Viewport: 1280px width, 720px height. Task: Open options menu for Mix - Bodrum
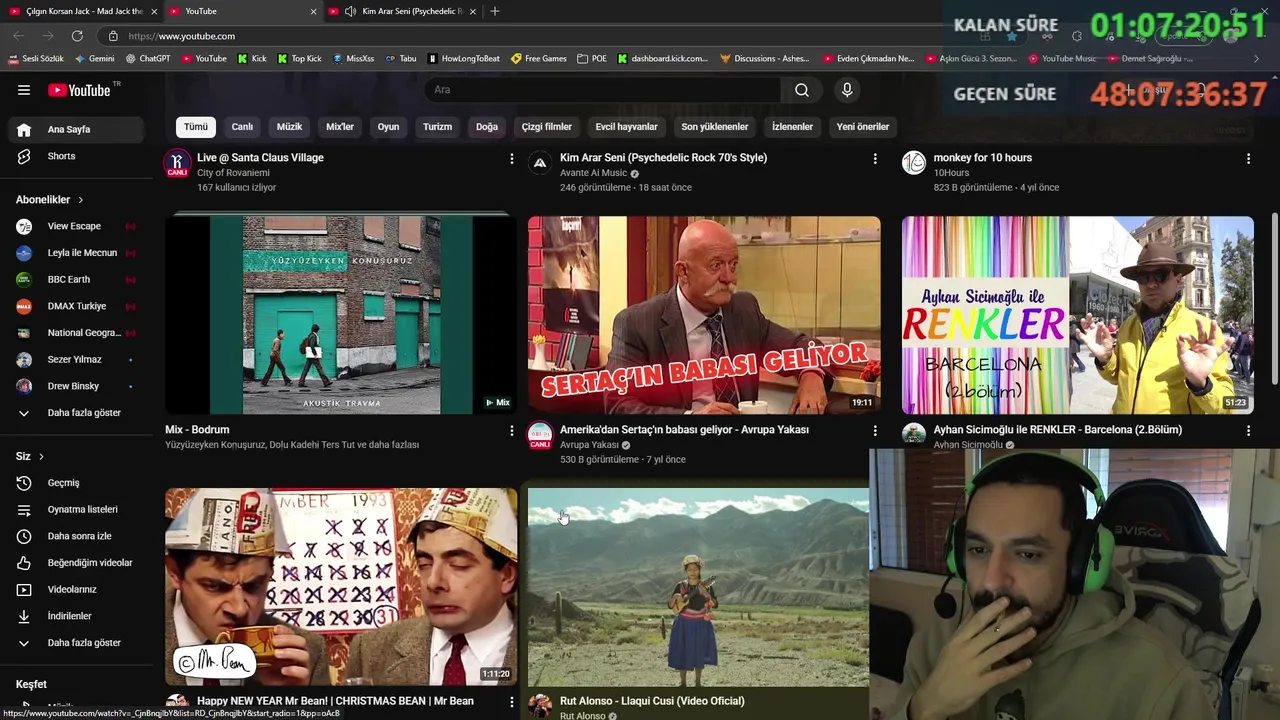pyautogui.click(x=512, y=431)
